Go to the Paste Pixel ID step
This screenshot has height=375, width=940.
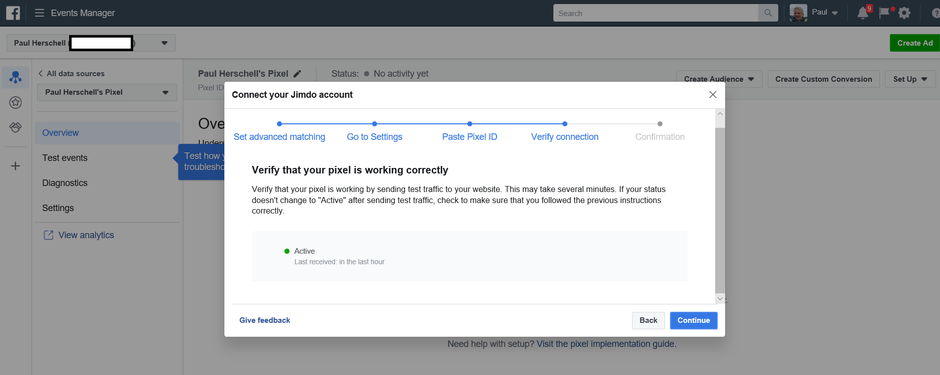click(469, 137)
